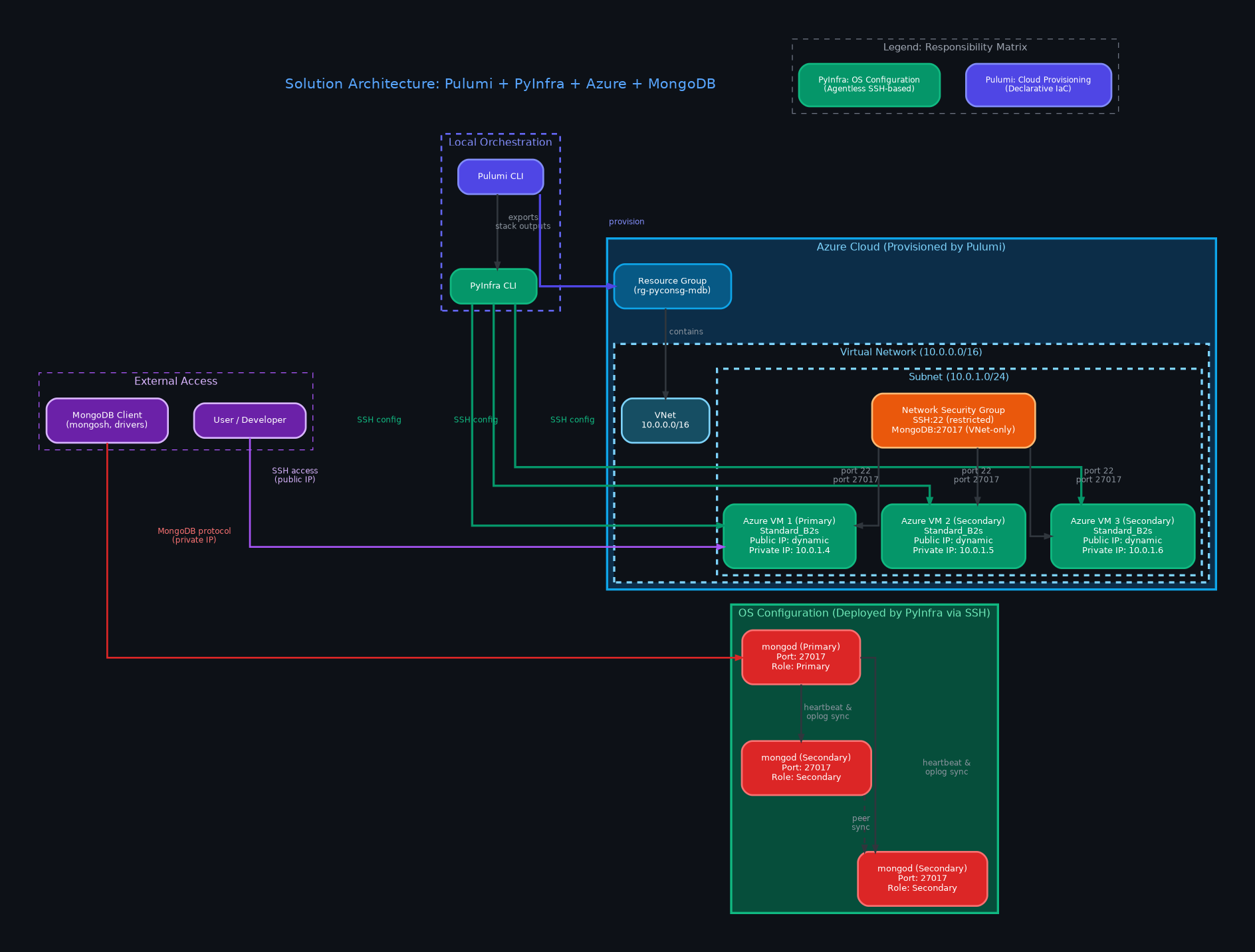Select Azure VM 3 (Secondary) node
Image resolution: width=1255 pixels, height=952 pixels.
click(x=1123, y=536)
